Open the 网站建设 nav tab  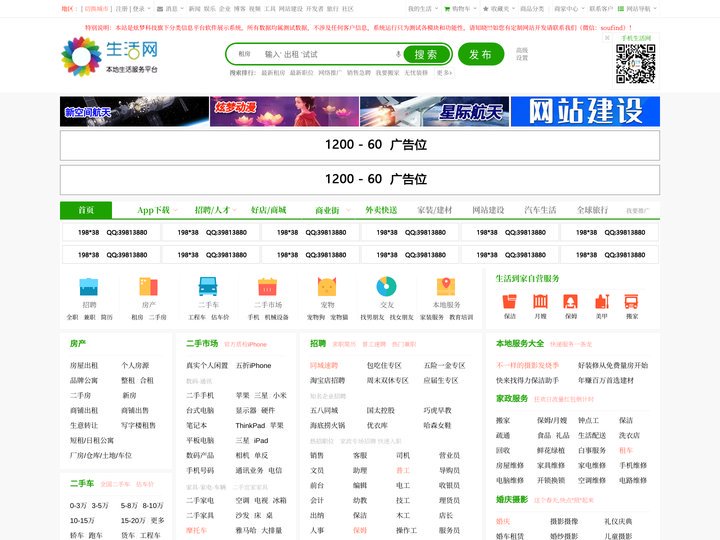pyautogui.click(x=488, y=210)
